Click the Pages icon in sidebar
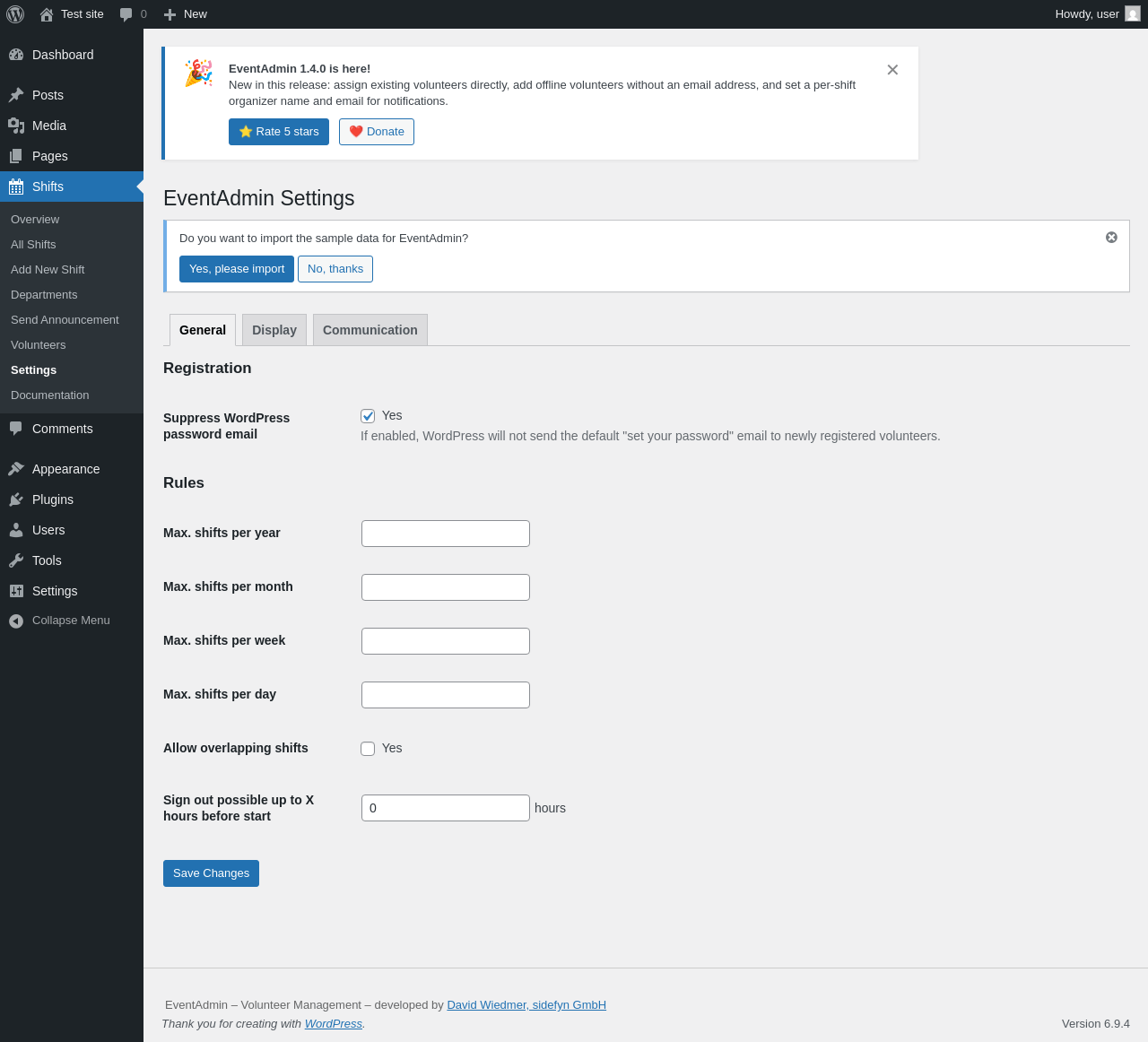The image size is (1148, 1042). (x=16, y=156)
